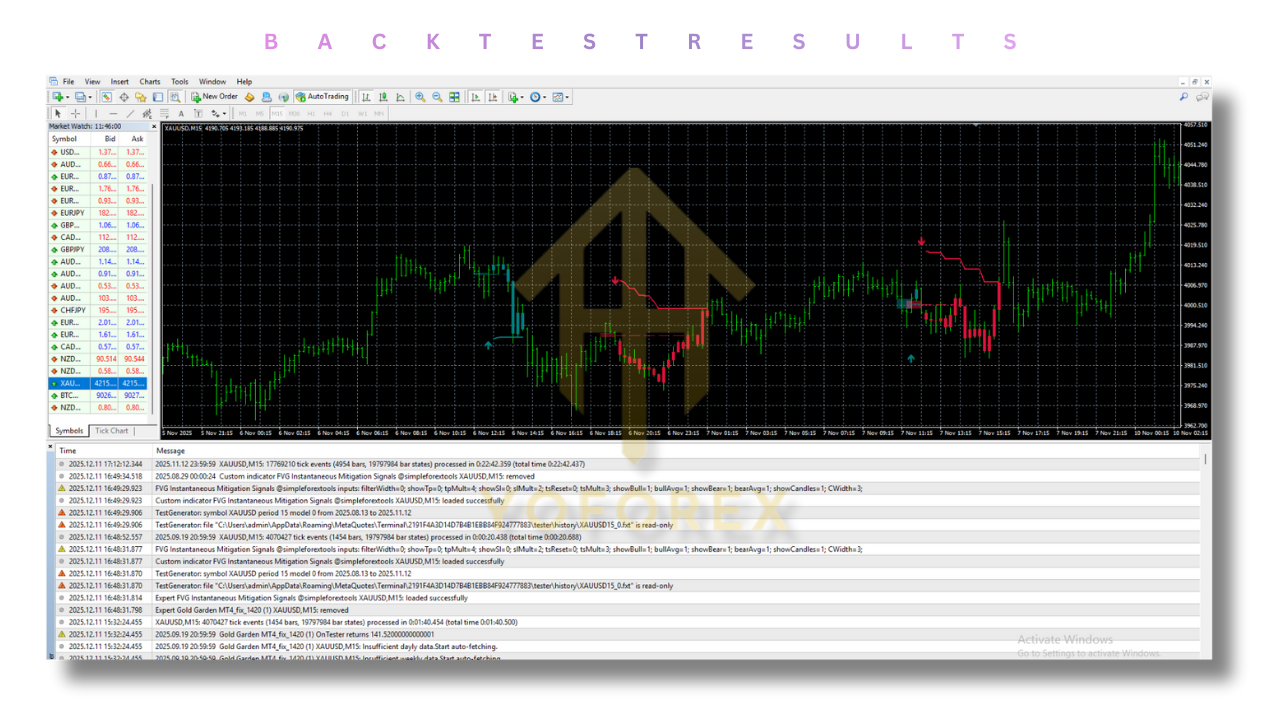Screen dimensions: 1280x720
Task: Open the Periods dropdown
Action: coord(536,97)
